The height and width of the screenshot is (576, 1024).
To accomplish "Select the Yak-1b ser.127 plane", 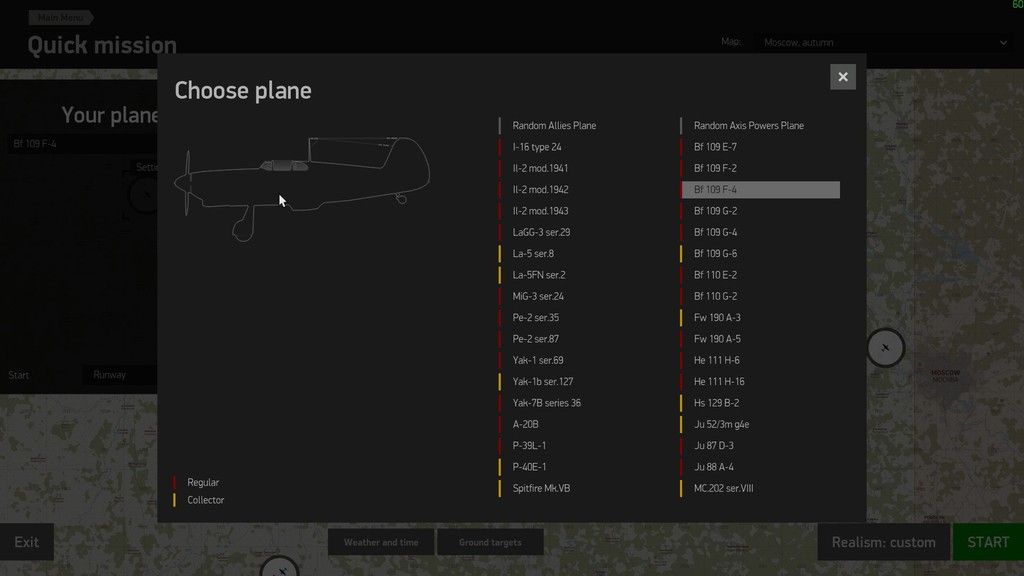I will click(542, 382).
